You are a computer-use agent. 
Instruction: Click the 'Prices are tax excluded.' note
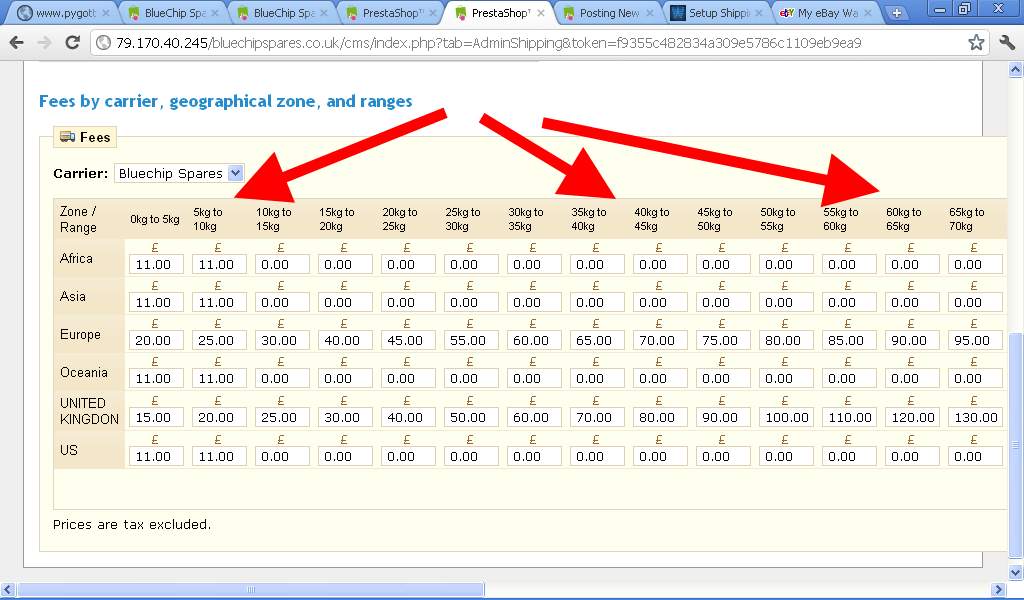pyautogui.click(x=132, y=524)
